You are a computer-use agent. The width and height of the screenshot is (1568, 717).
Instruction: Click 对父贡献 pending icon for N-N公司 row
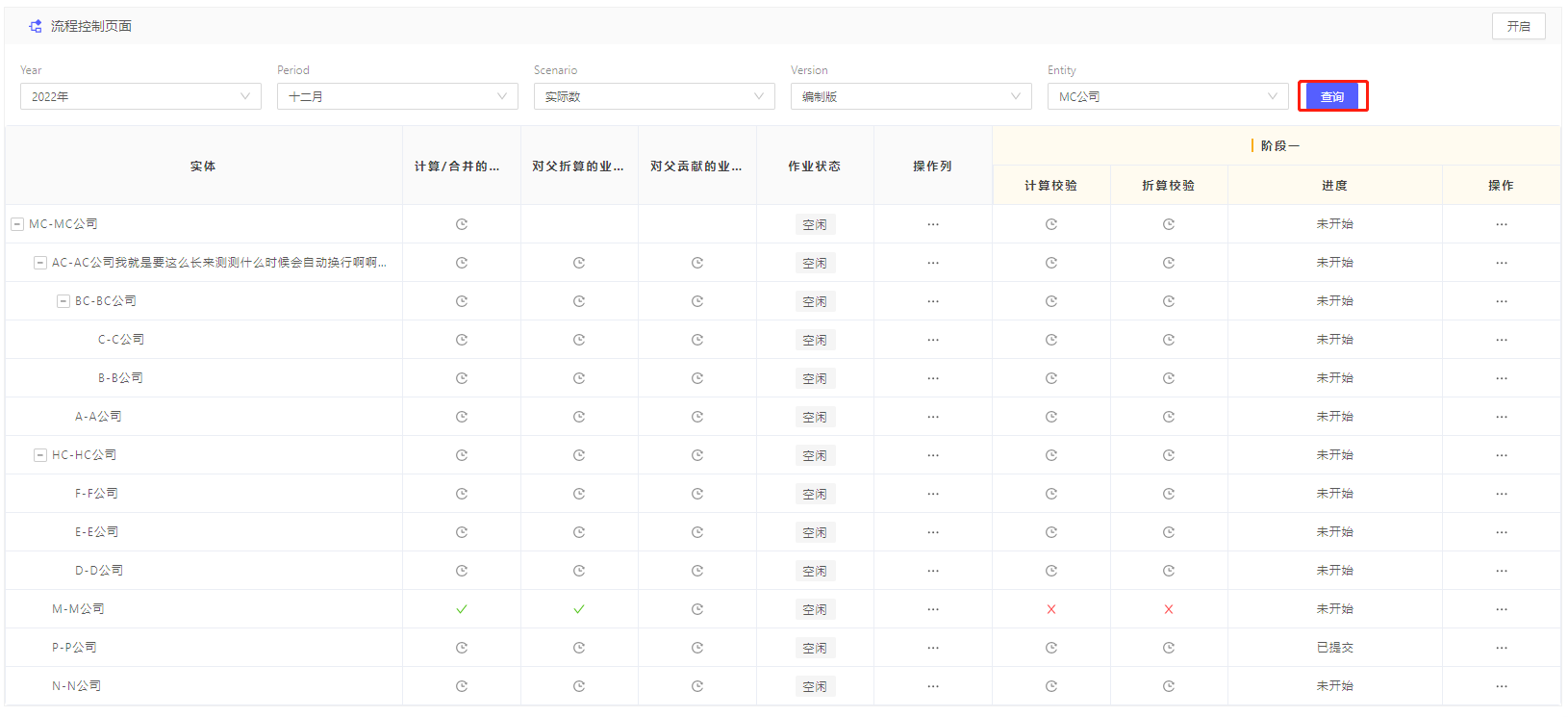tap(697, 686)
